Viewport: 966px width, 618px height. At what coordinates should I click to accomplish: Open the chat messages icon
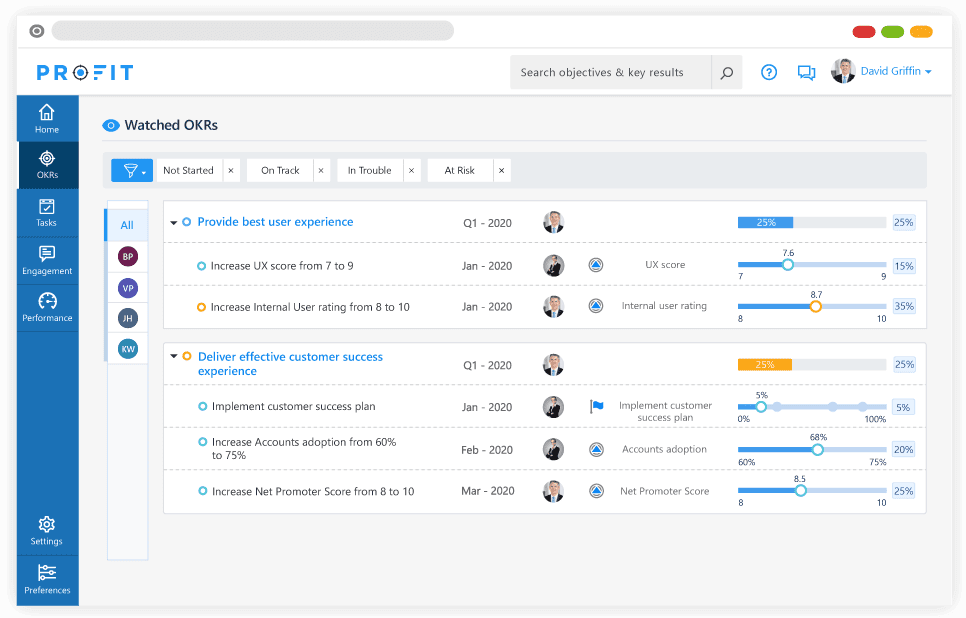[x=806, y=72]
